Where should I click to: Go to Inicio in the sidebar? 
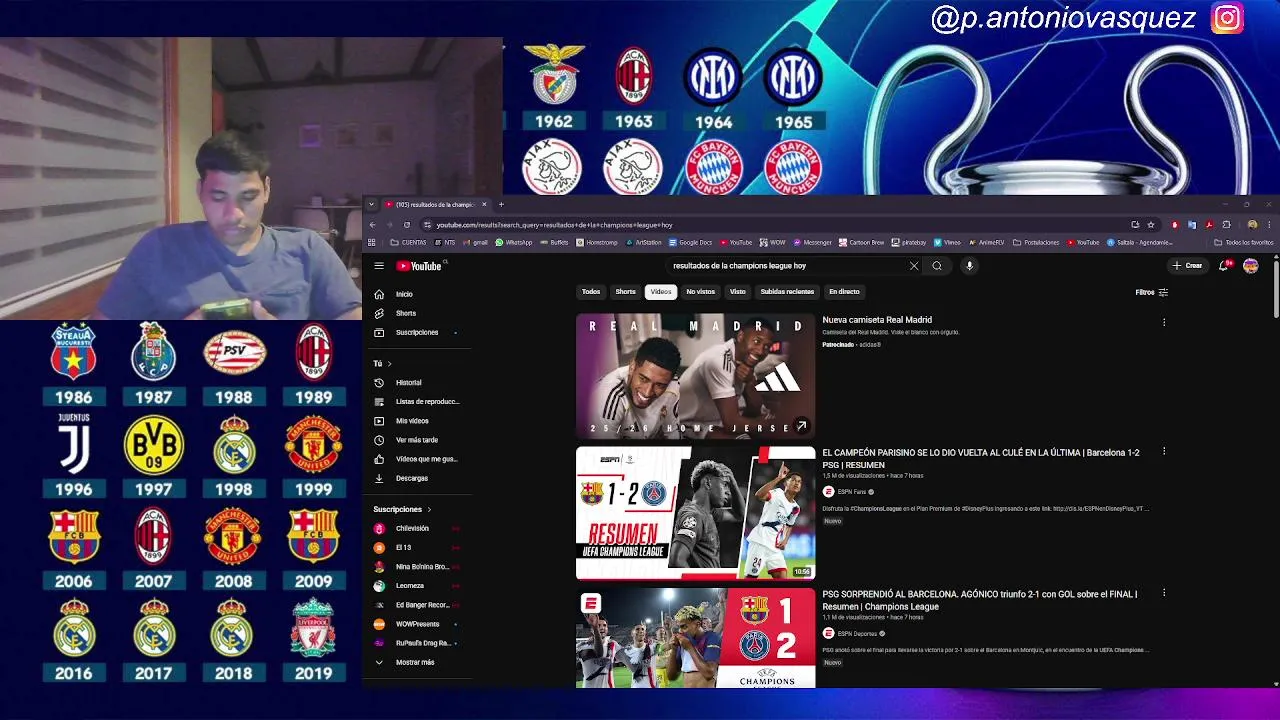coord(404,294)
